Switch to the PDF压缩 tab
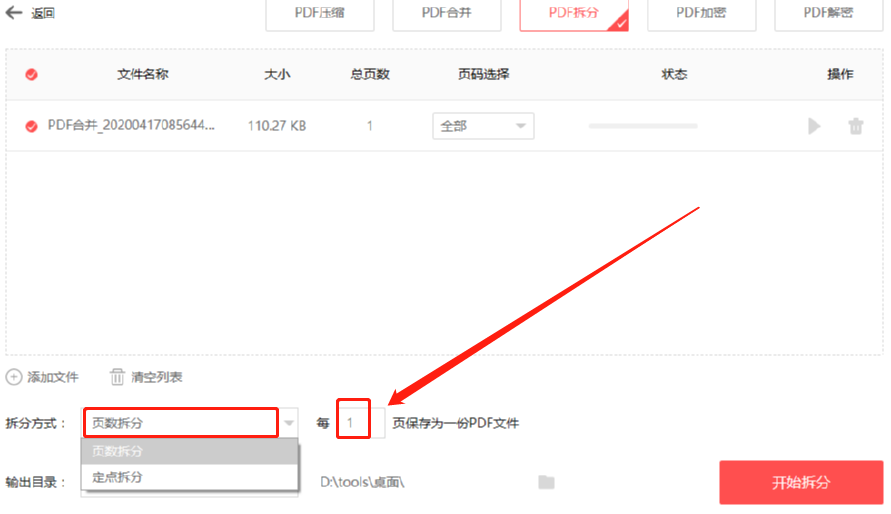Screen dimensions: 891x514 pyautogui.click(x=319, y=14)
